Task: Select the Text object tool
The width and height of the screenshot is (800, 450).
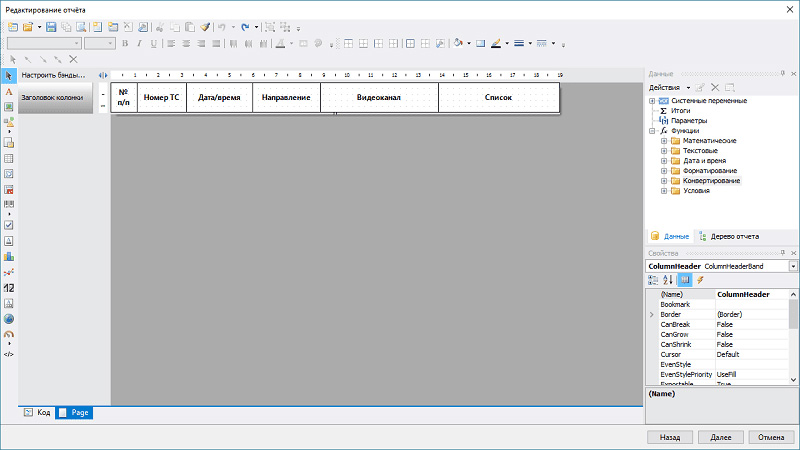Action: pyautogui.click(x=9, y=91)
